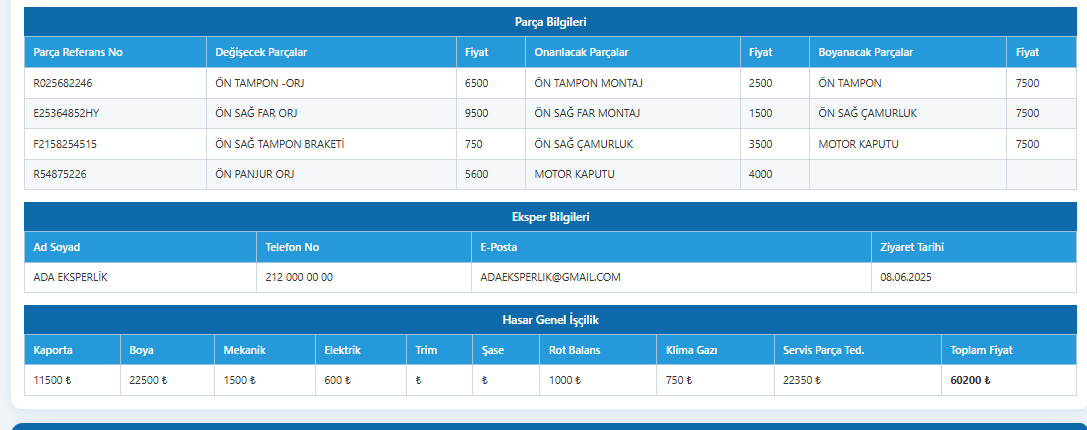Click the F2158254515 reference cell
The width and height of the screenshot is (1087, 430).
[65, 144]
